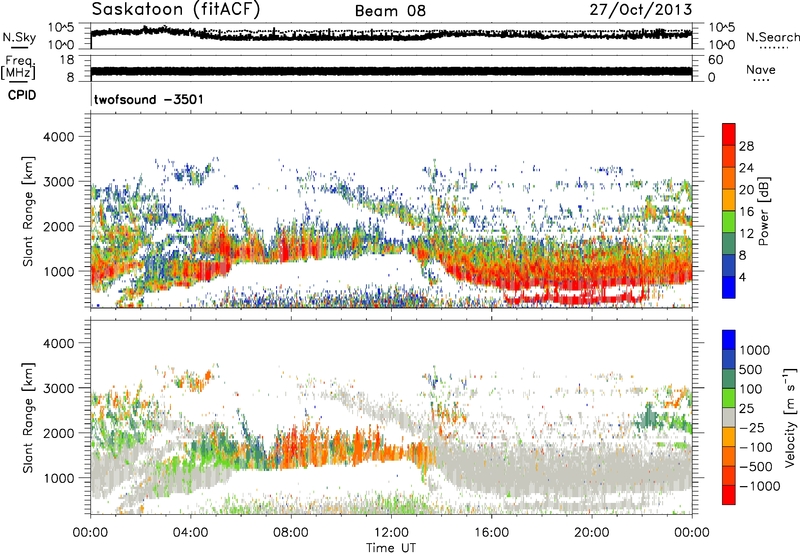Click the '4000' label on the power panel axis
800x554 pixels.
point(58,137)
